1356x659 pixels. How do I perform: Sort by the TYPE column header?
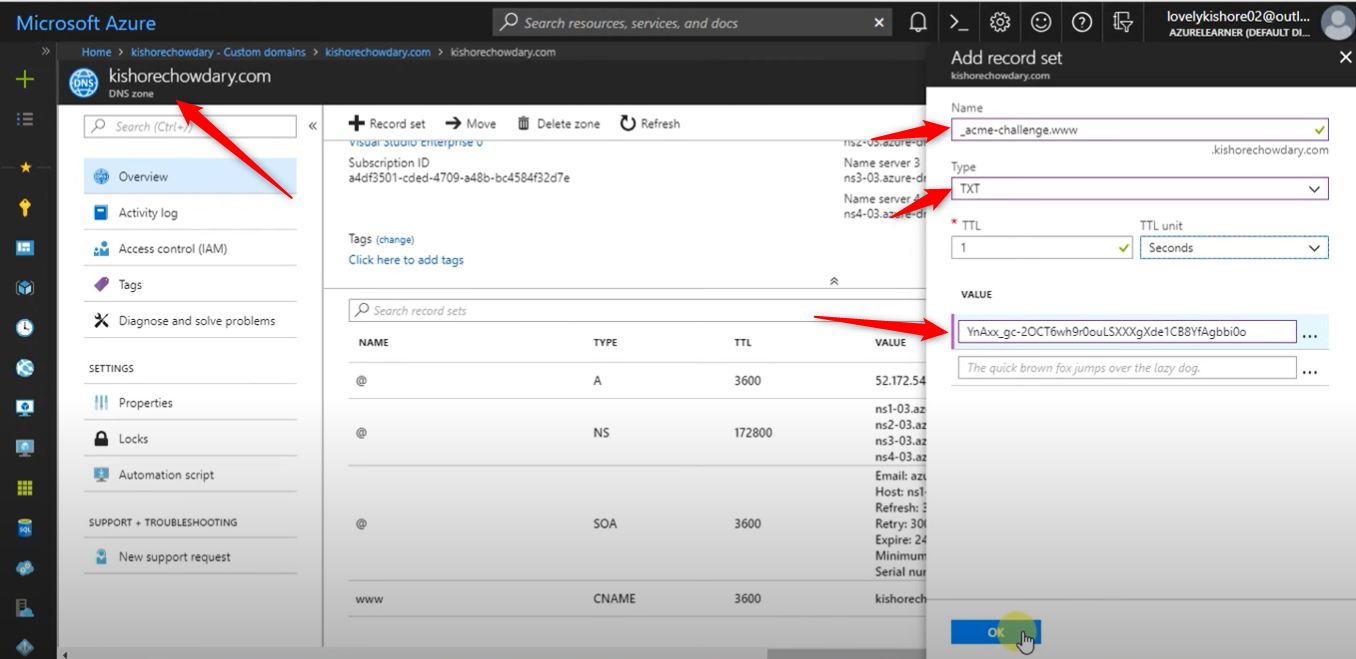coord(605,342)
